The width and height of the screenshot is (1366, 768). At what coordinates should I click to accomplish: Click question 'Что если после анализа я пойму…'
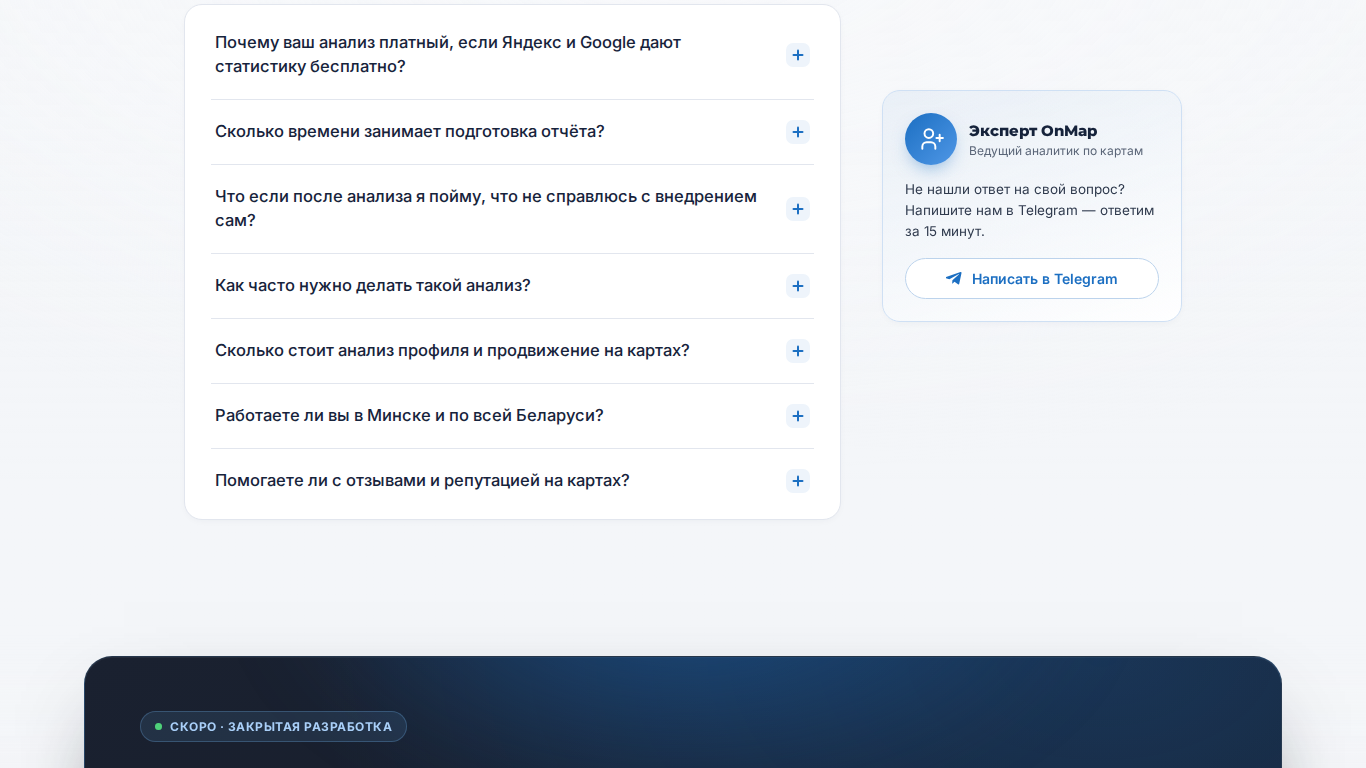[x=486, y=209]
